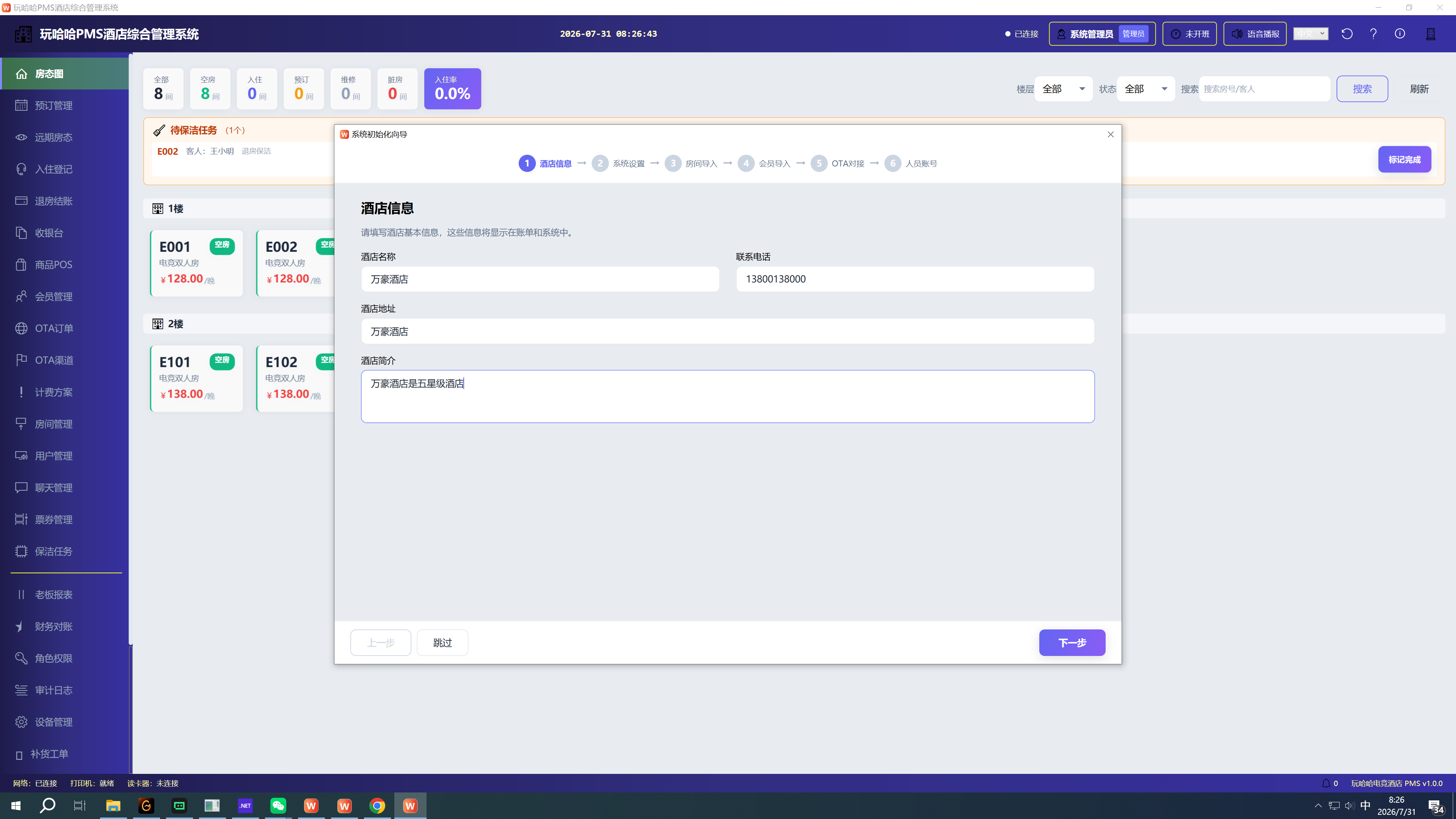Click the 搜索 button
The image size is (1456, 819).
pyautogui.click(x=1362, y=89)
